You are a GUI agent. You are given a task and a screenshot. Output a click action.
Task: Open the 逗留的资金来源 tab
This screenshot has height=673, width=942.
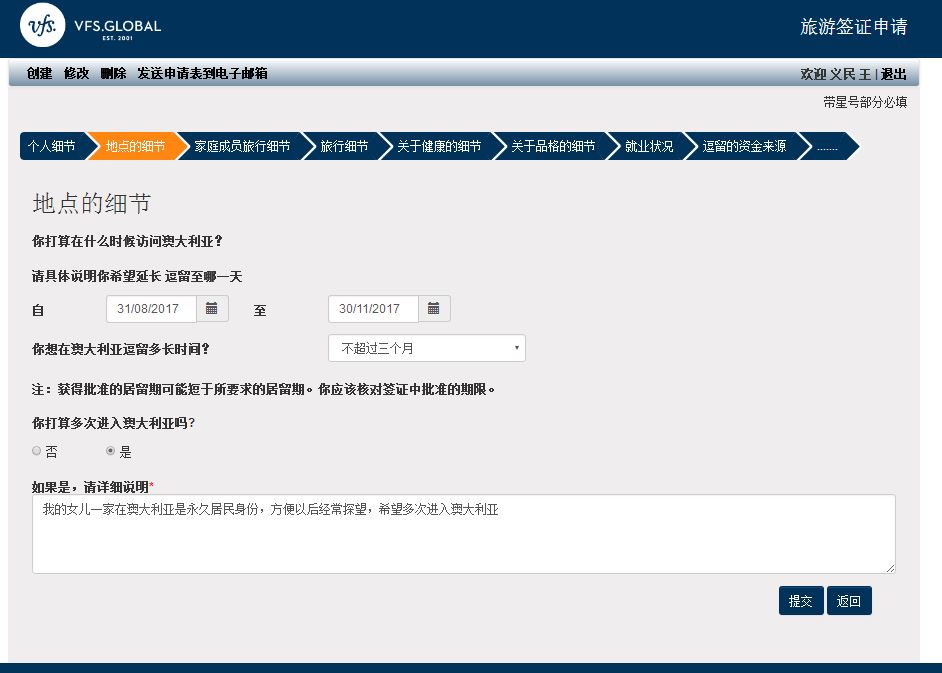(x=743, y=146)
